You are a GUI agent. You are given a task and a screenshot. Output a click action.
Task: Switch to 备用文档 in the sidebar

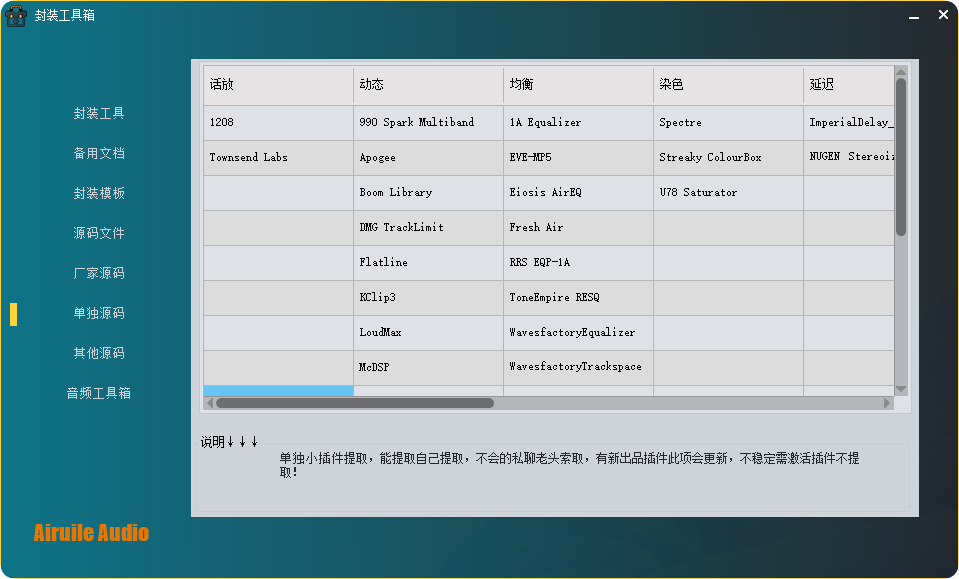pyautogui.click(x=99, y=153)
